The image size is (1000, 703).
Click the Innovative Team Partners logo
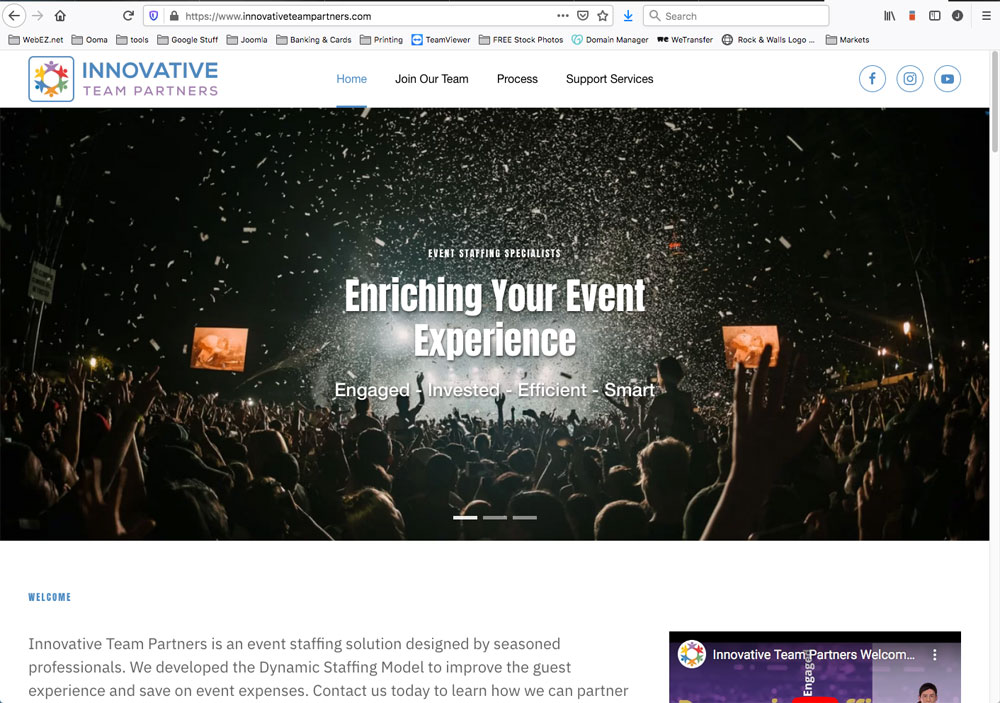click(123, 79)
